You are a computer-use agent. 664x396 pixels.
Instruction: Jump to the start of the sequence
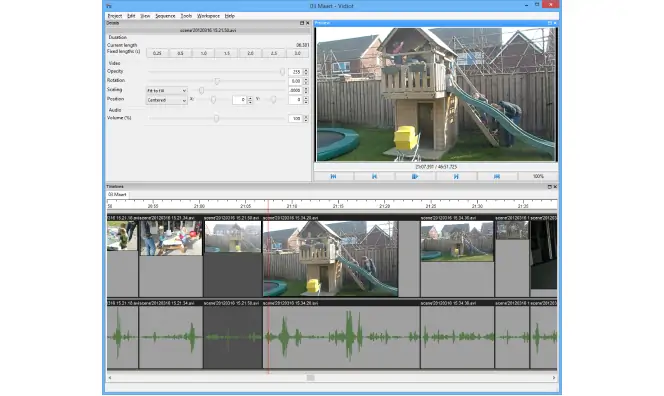(x=333, y=176)
